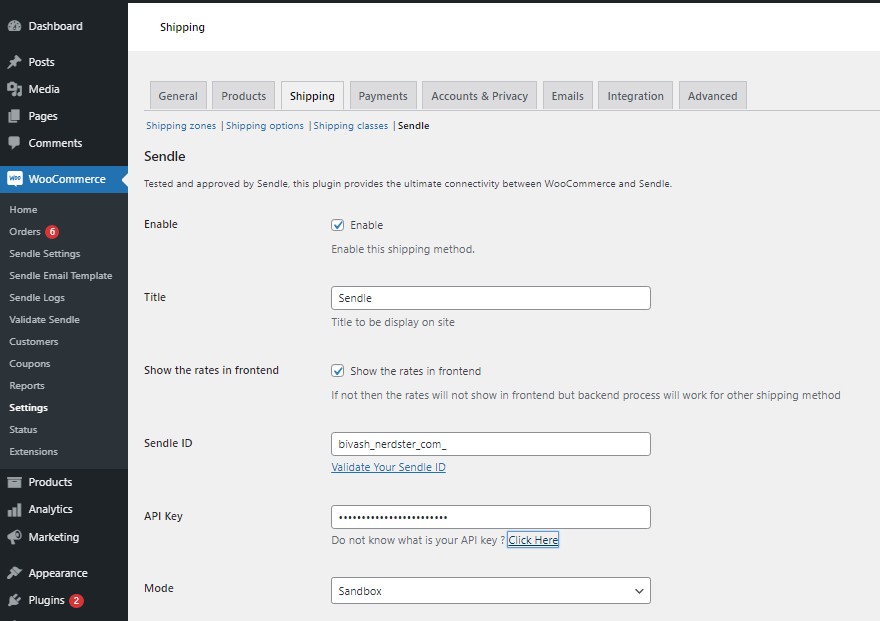Viewport: 880px width, 621px height.
Task: Click into the Title input field
Action: click(x=490, y=298)
